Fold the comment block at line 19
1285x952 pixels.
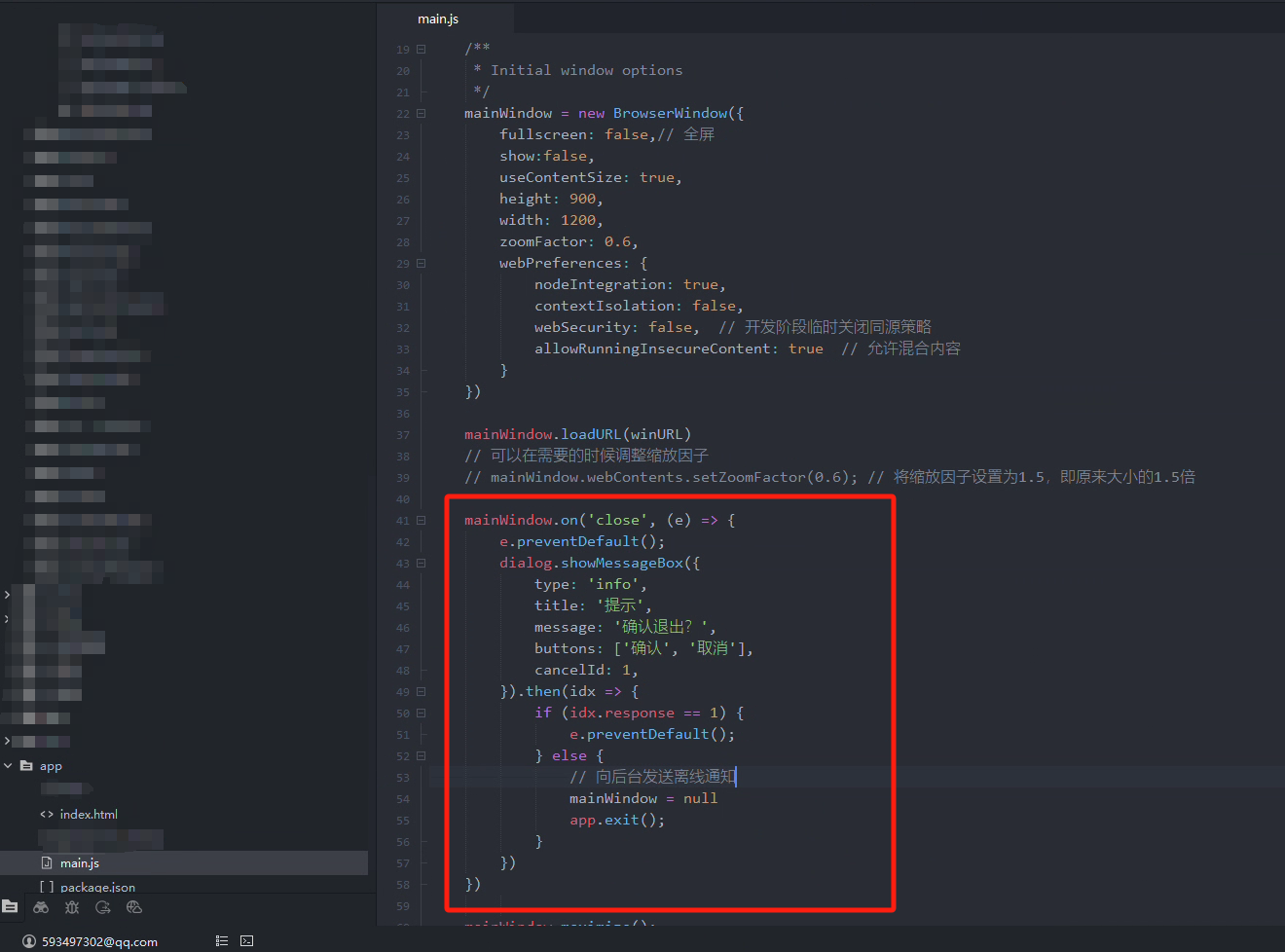(x=422, y=49)
